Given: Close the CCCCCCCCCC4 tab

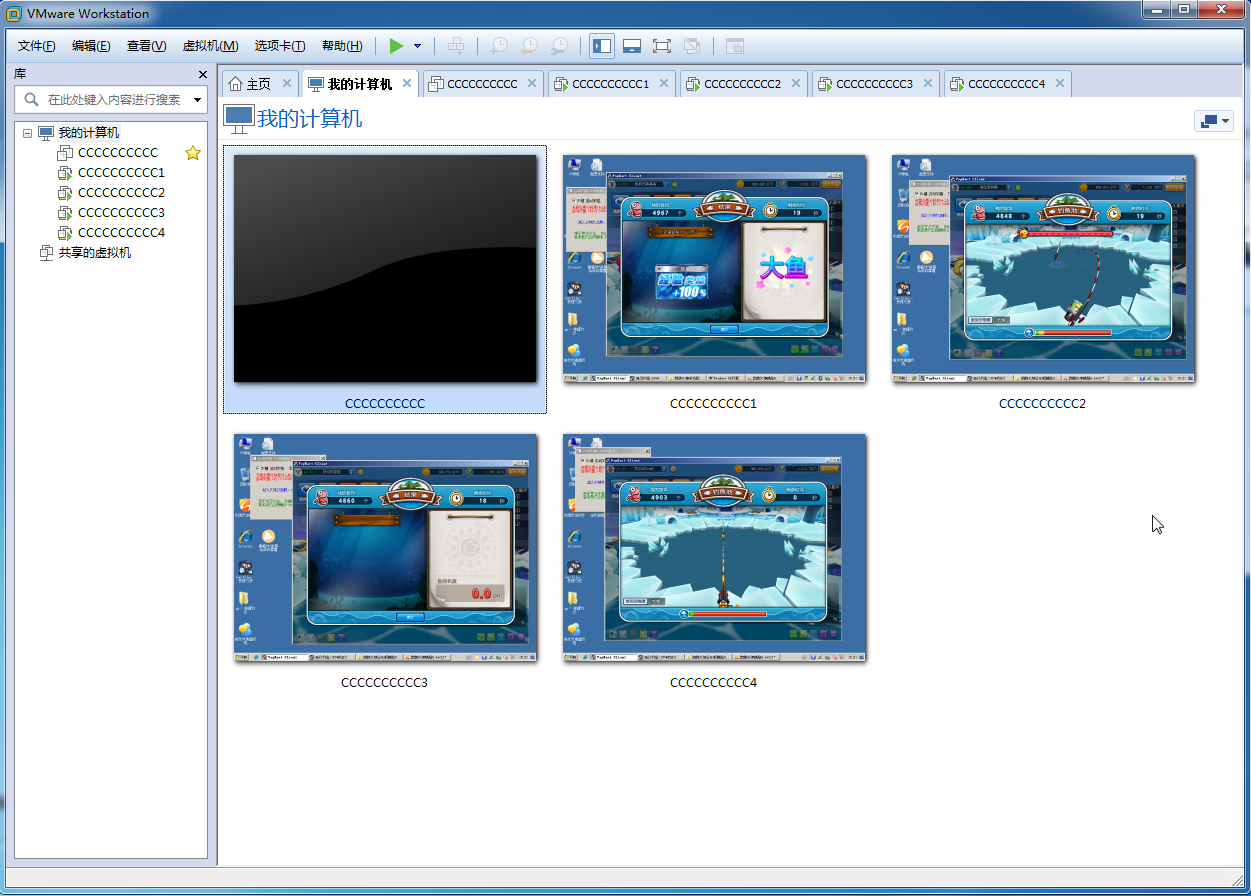Looking at the screenshot, I should (1060, 83).
